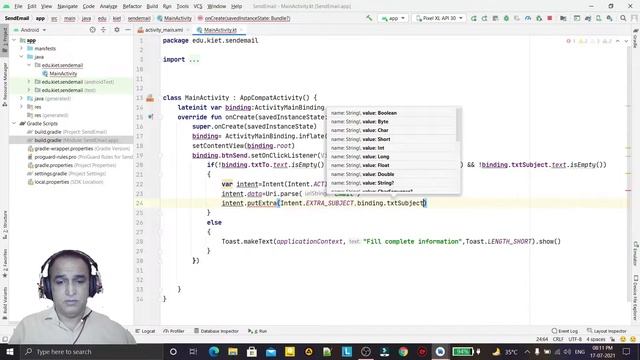This screenshot has height=360, width=640.
Task: Choose 'value: Boolean' overload in popup
Action: (392, 113)
